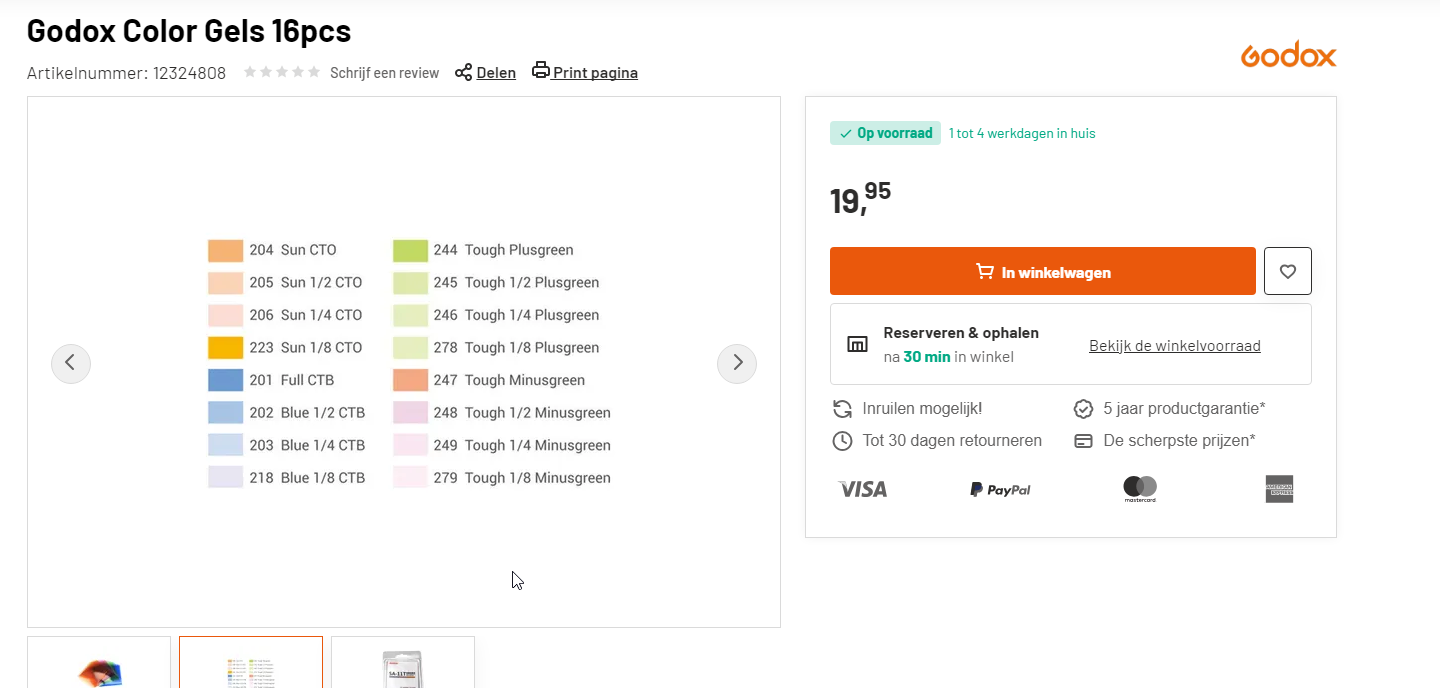Open Bekijk de winkelvoorraad link
This screenshot has height=688, width=1440.
[1174, 346]
